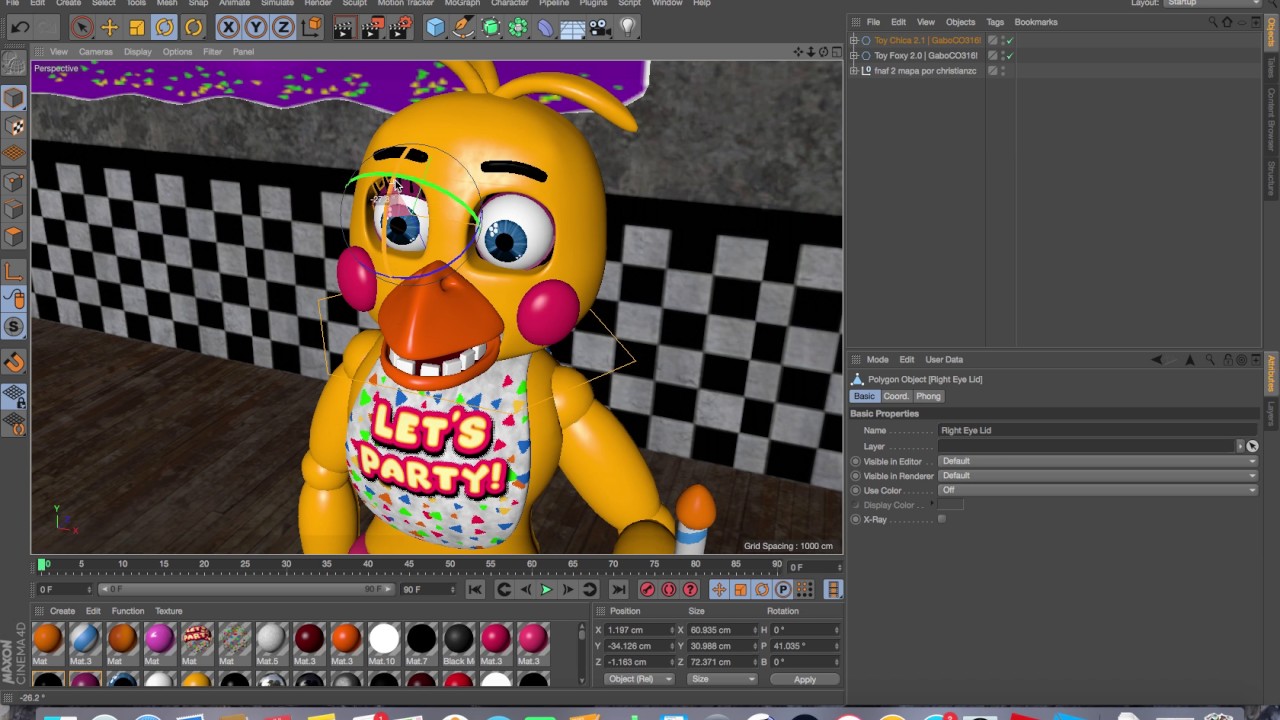Image resolution: width=1280 pixels, height=720 pixels.
Task: Toggle parameter keyframe recording P icon
Action: pos(783,590)
